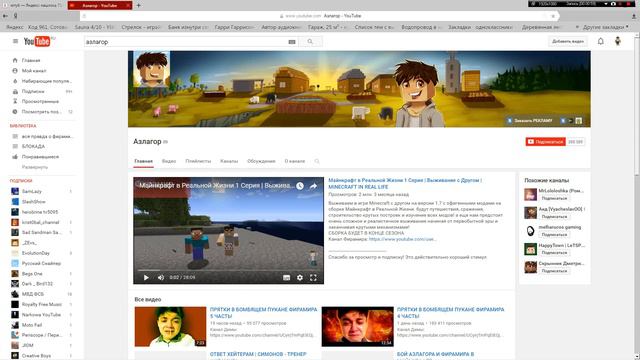Image resolution: width=640 pixels, height=360 pixels.
Task: Open the account avatar menu
Action: (x=618, y=41)
